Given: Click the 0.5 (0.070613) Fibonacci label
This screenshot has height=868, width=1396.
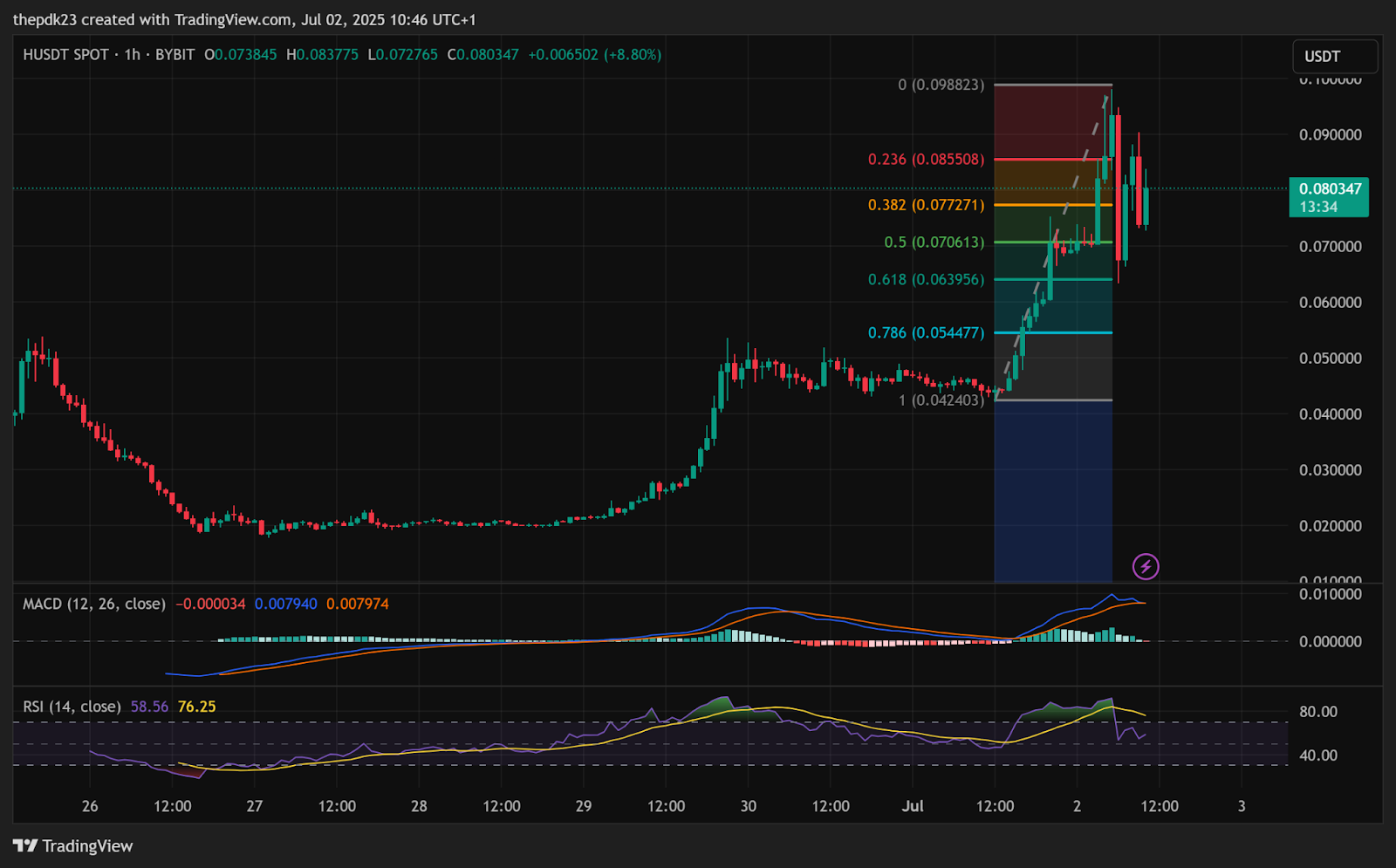Looking at the screenshot, I should (934, 242).
